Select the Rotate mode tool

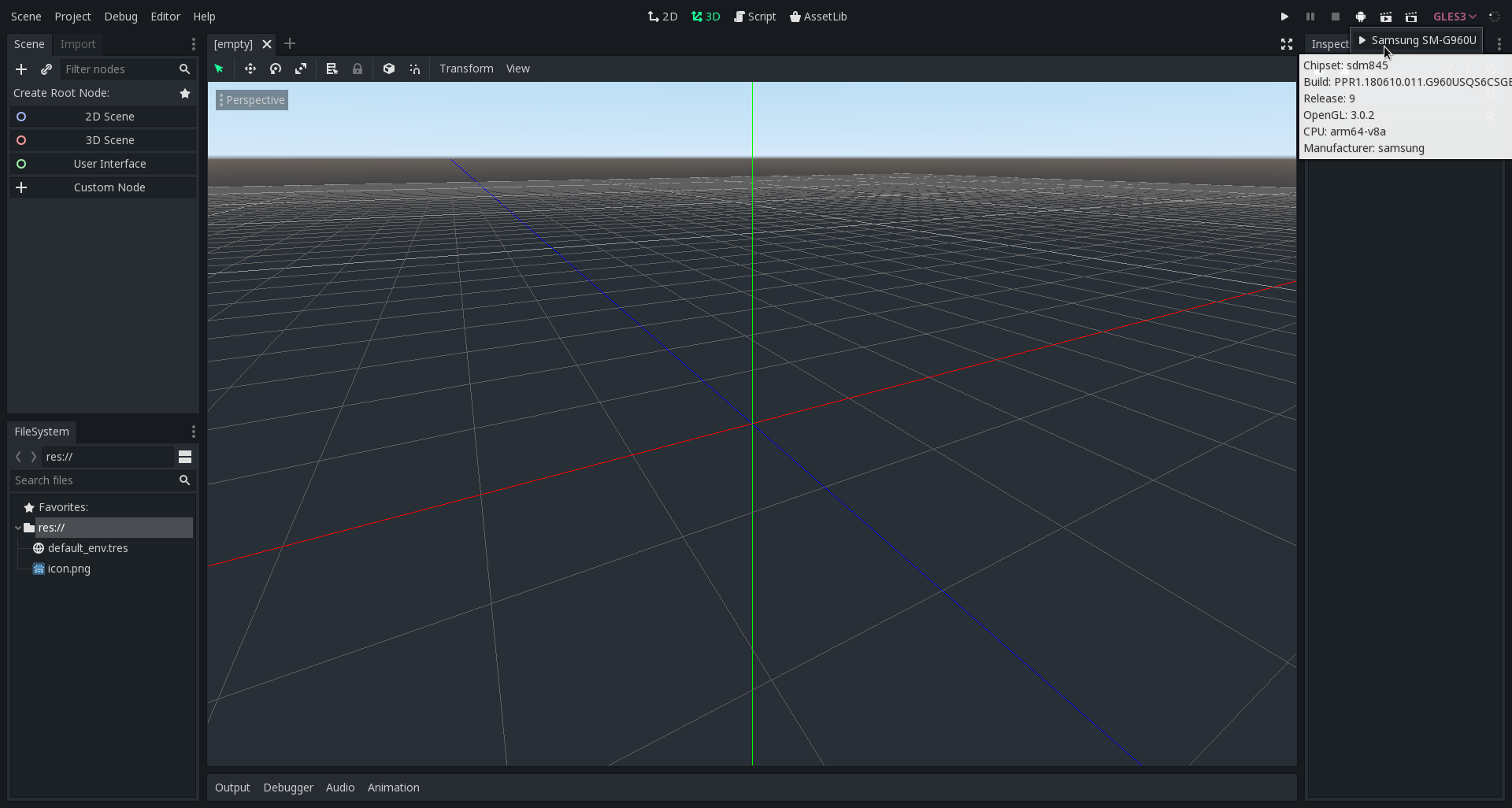click(x=276, y=69)
